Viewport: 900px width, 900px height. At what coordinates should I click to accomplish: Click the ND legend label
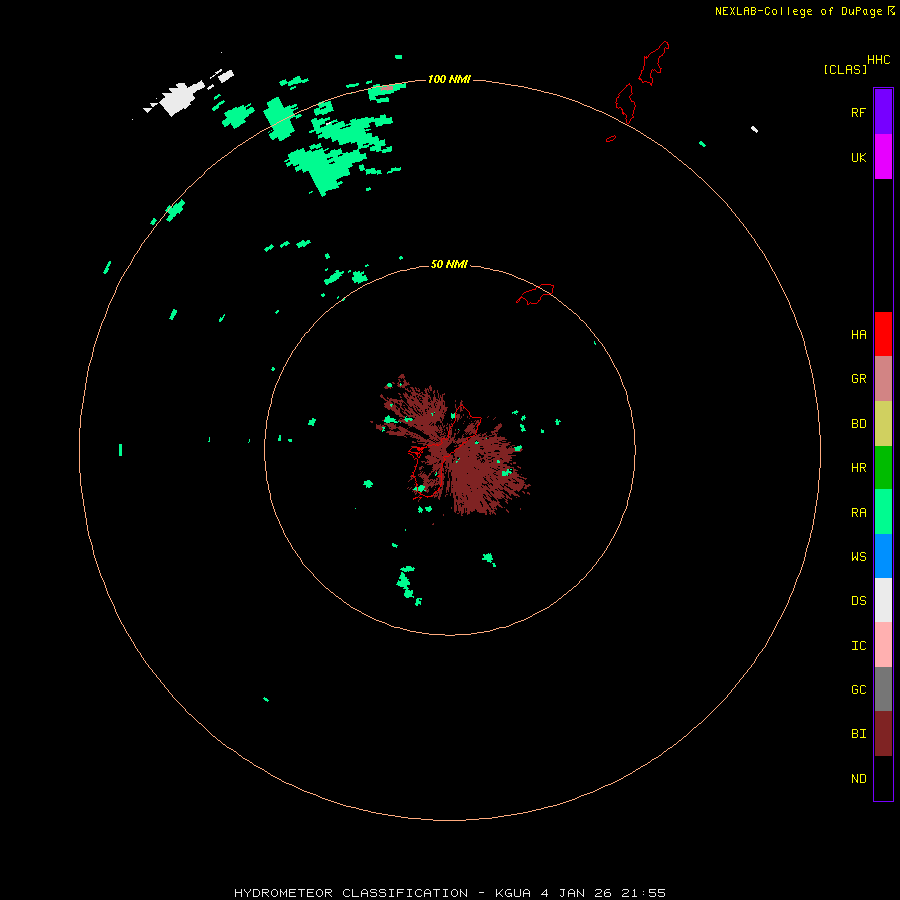858,778
